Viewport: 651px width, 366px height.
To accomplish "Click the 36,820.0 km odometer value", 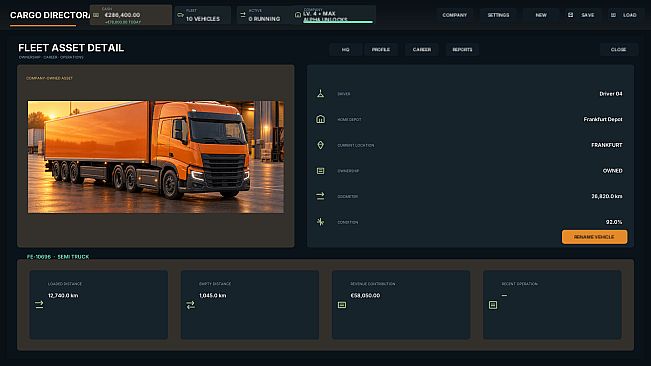I will click(607, 196).
